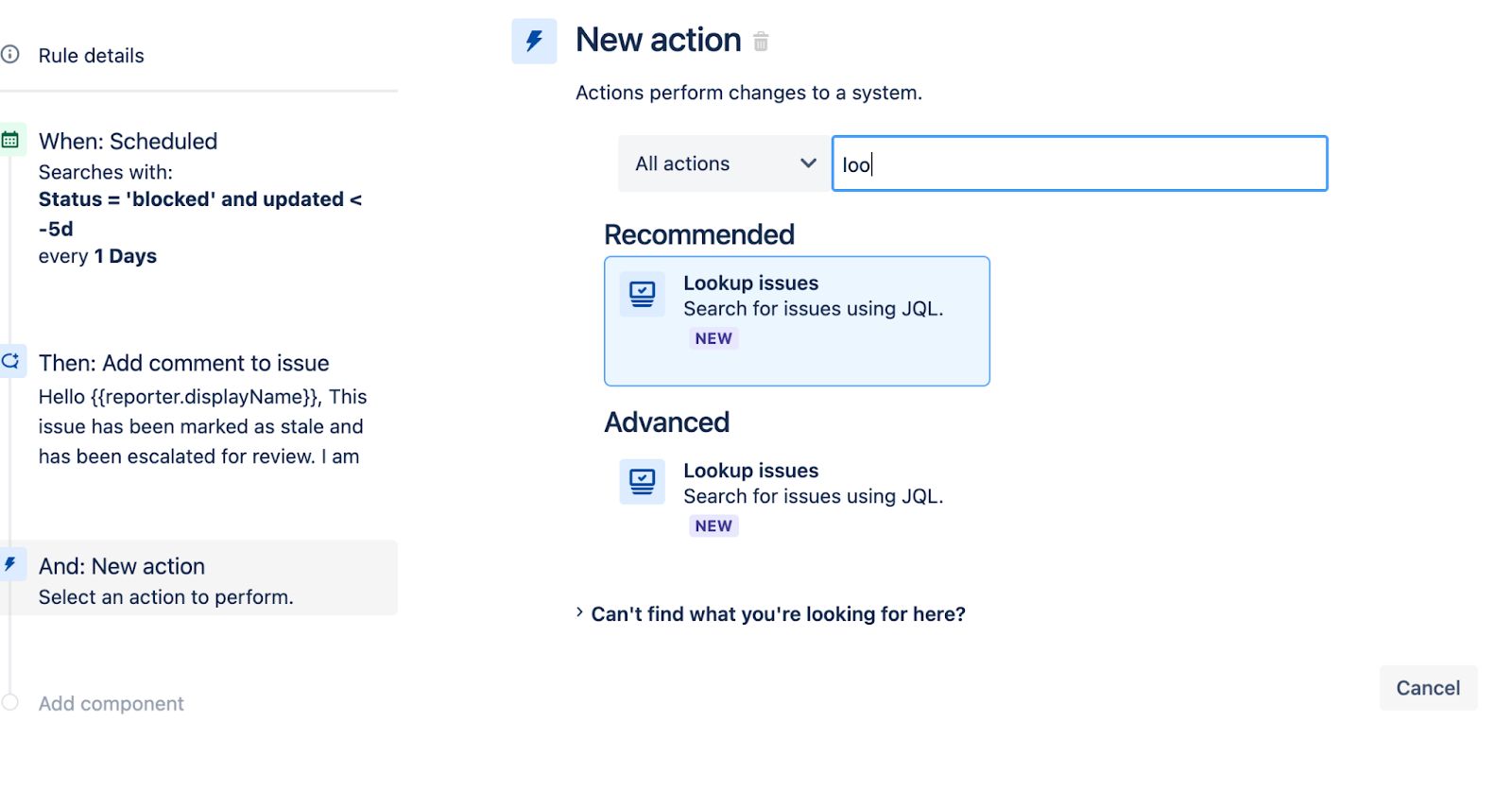The width and height of the screenshot is (1512, 790).
Task: Click the Cancel button
Action: (x=1427, y=688)
